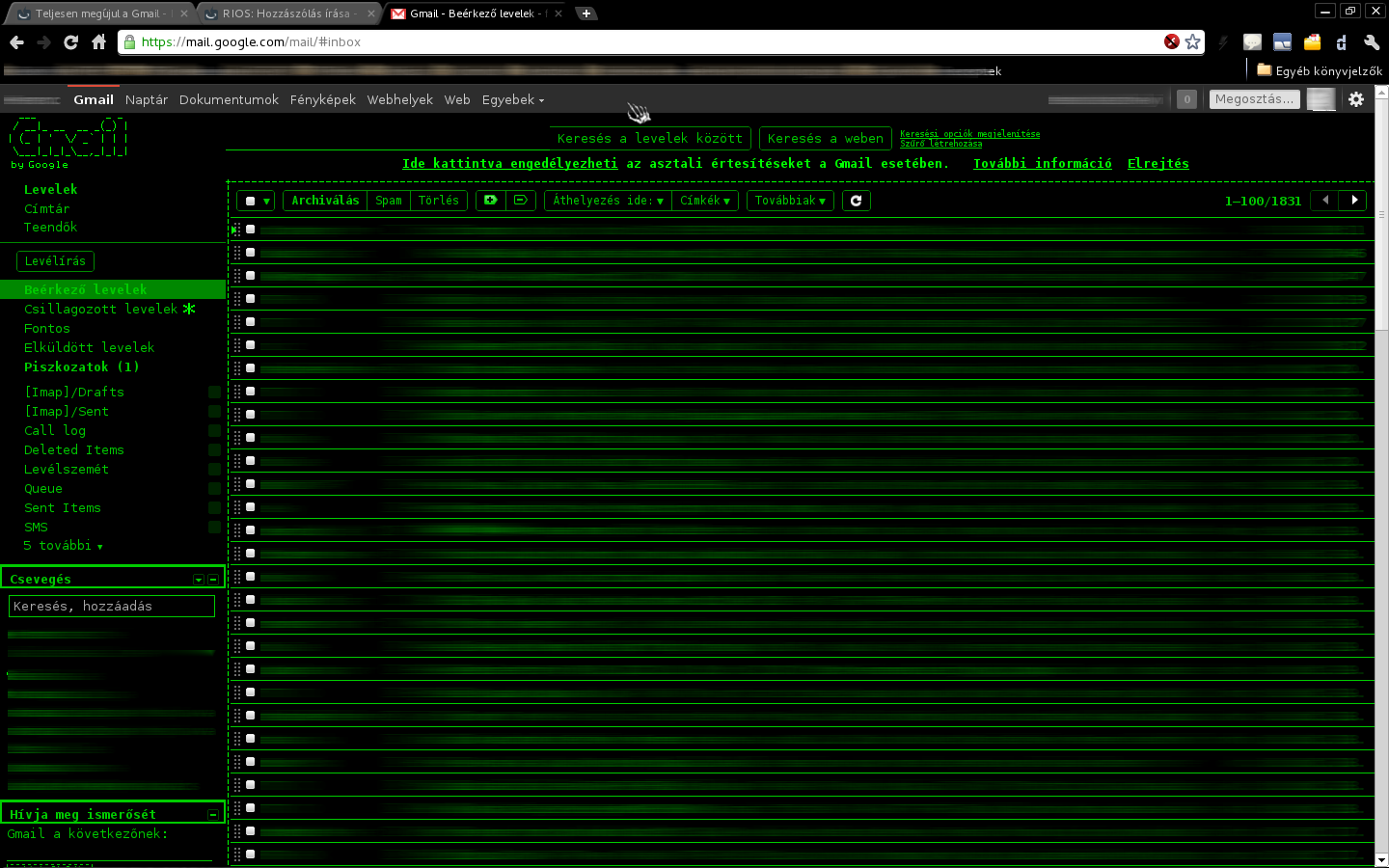This screenshot has height=868, width=1389.
Task: Open the new tab with plus button
Action: click(x=586, y=14)
